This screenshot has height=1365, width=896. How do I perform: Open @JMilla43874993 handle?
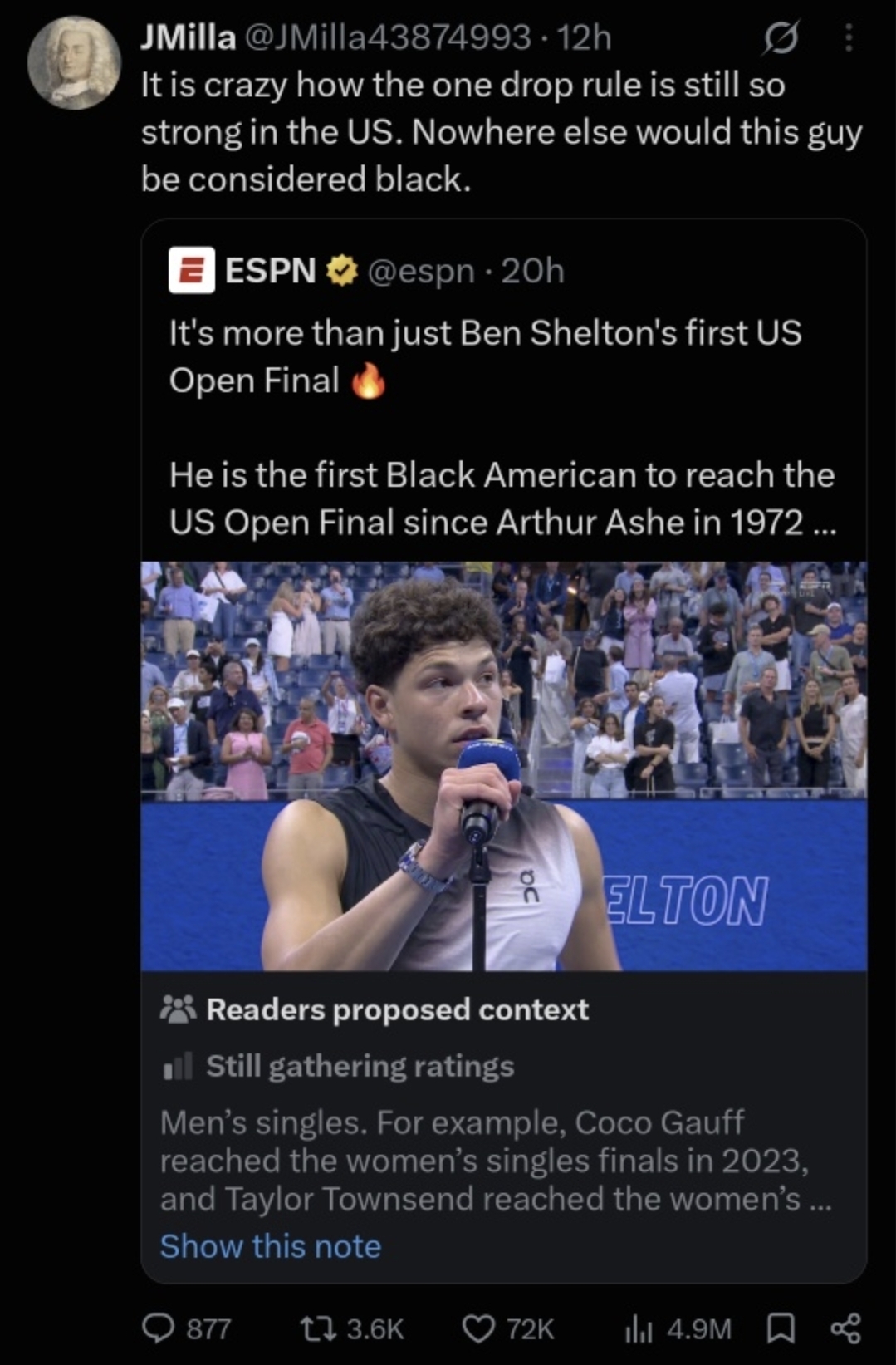[387, 38]
